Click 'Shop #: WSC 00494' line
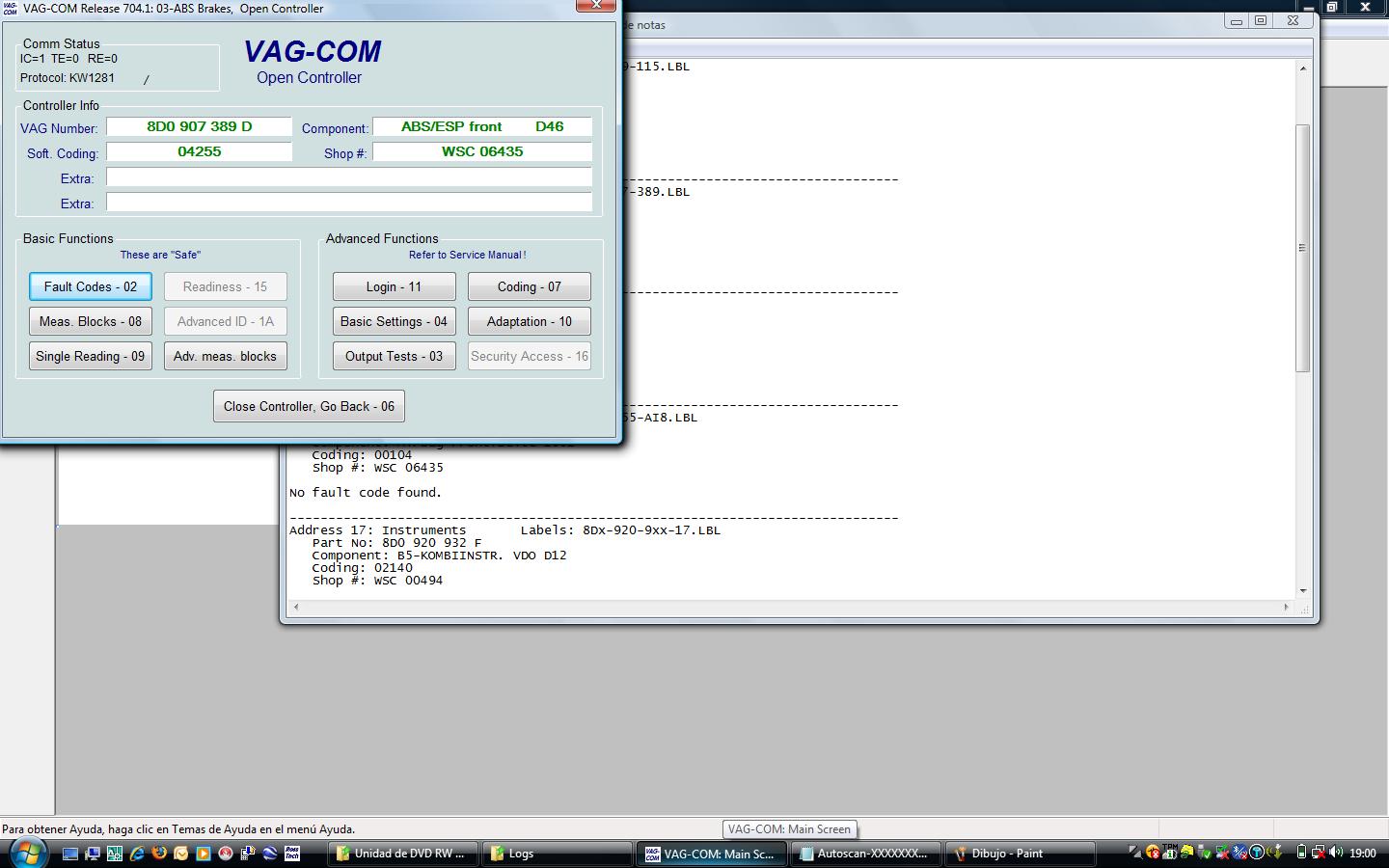The width and height of the screenshot is (1389, 868). point(377,580)
